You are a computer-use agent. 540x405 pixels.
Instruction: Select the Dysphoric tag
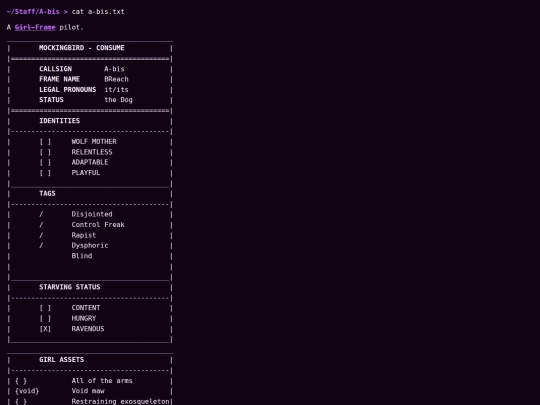pos(90,246)
